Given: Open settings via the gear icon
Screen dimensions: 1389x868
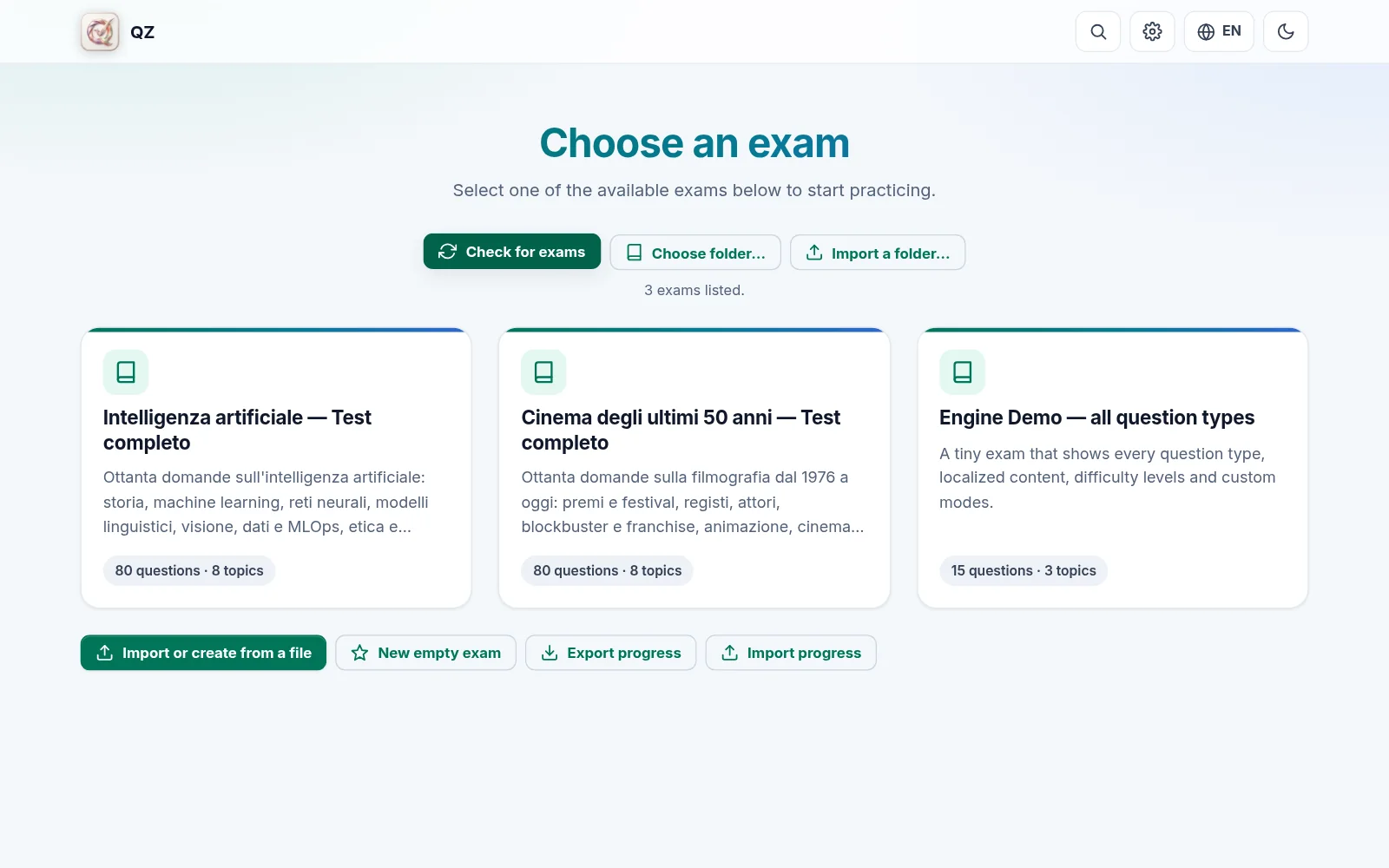Looking at the screenshot, I should [1152, 31].
